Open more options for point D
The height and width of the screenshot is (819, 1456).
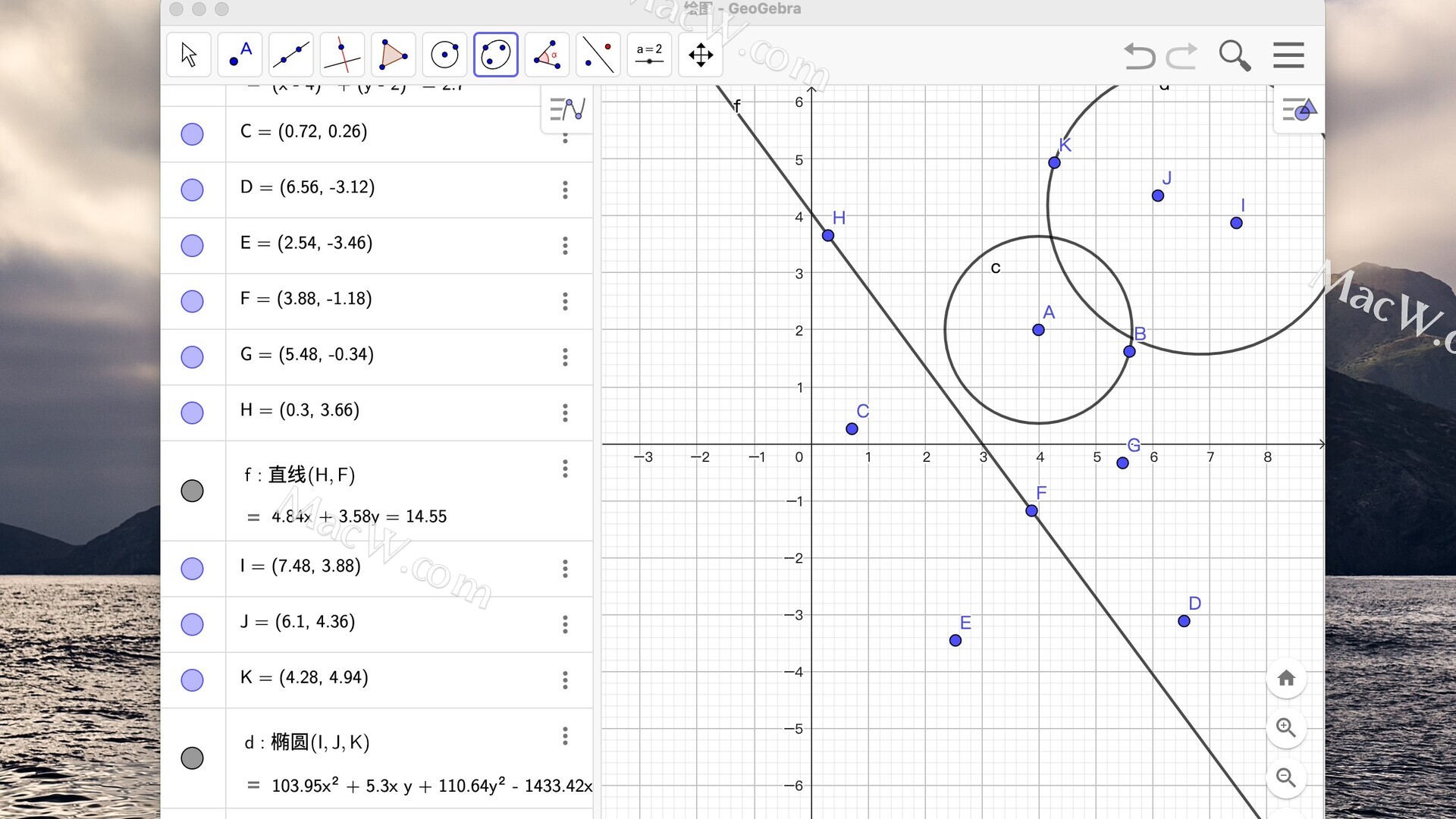(565, 190)
